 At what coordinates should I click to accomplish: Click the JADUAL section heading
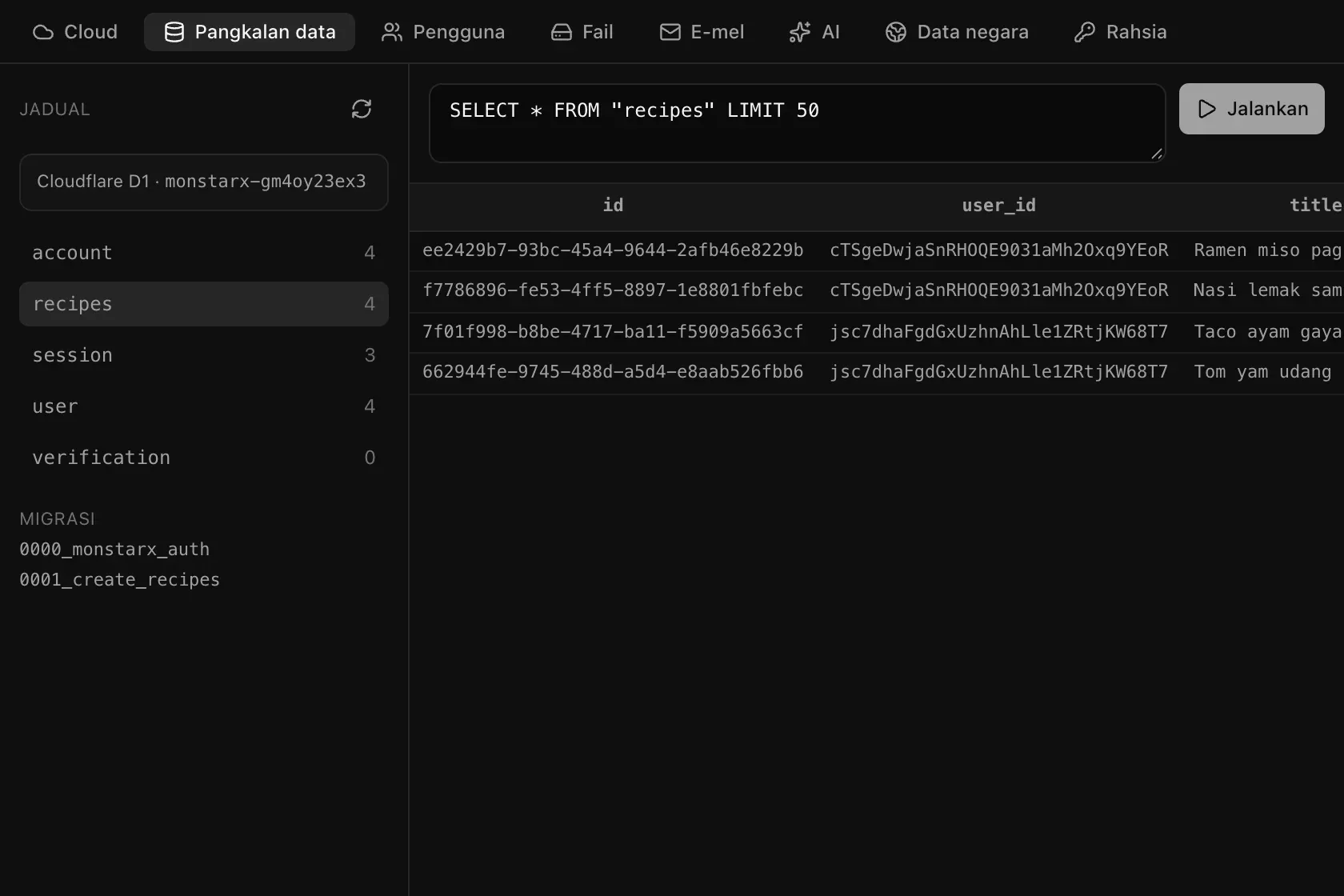coord(54,110)
